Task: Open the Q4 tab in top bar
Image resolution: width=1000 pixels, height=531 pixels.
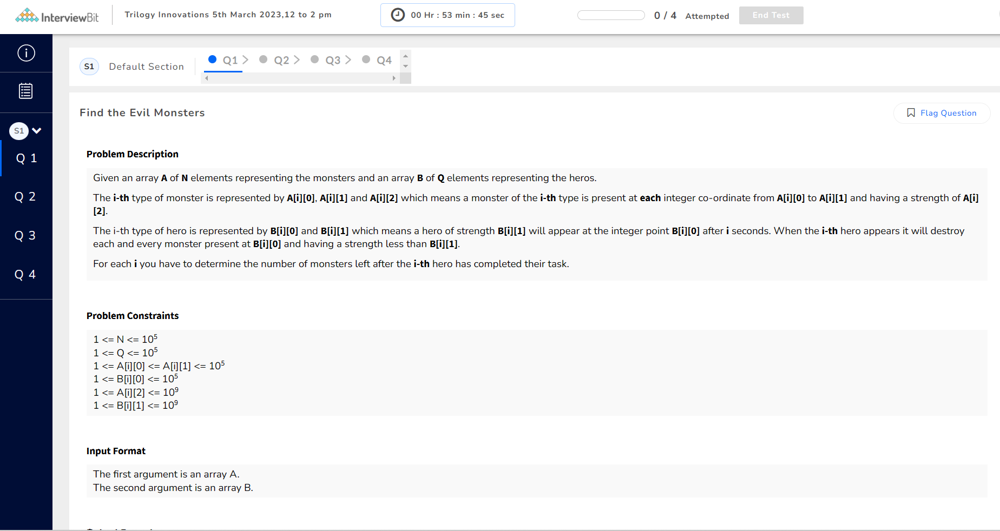Action: coord(383,60)
